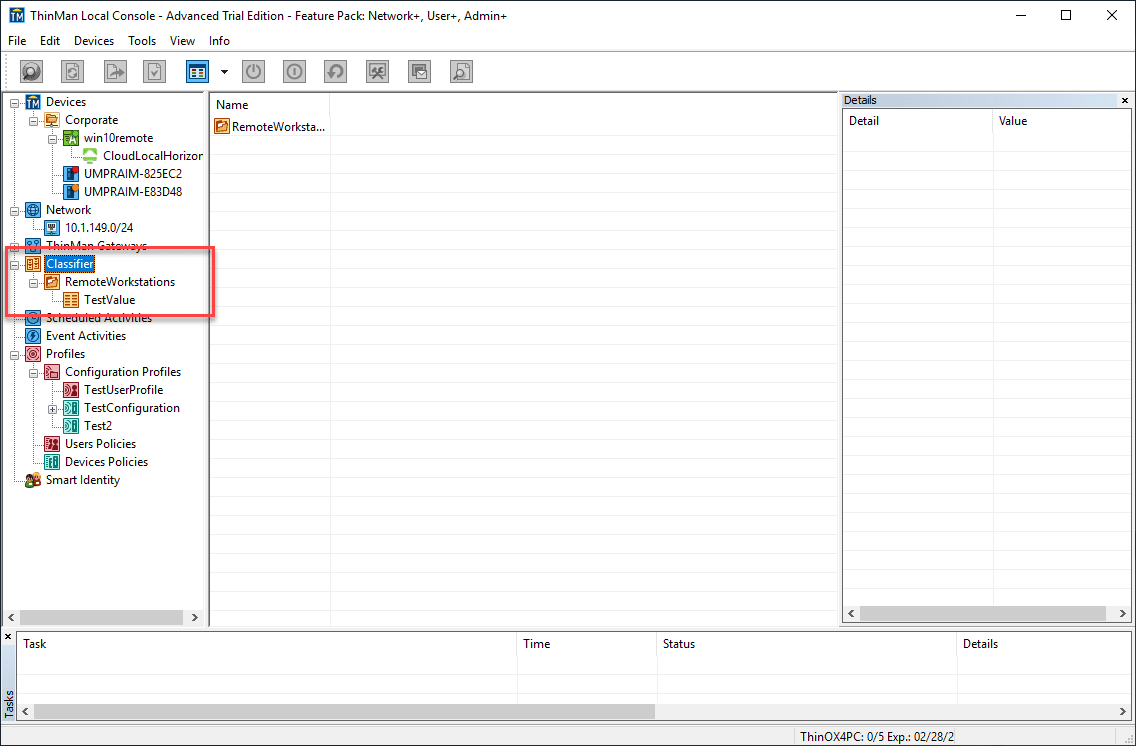This screenshot has width=1136, height=746.
Task: Click the Users Policies icon
Action: pyautogui.click(x=52, y=444)
